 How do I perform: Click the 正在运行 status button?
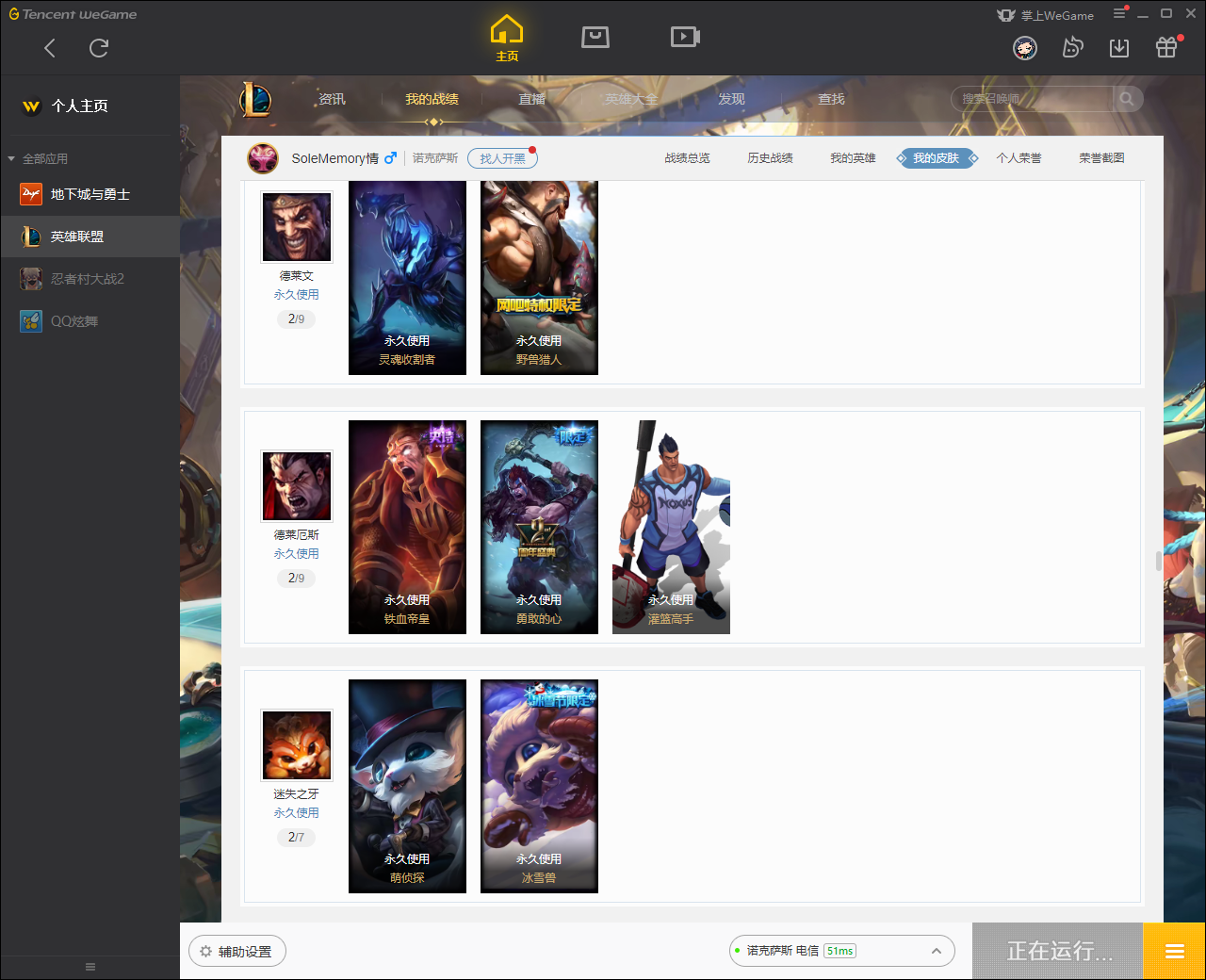tap(1058, 951)
